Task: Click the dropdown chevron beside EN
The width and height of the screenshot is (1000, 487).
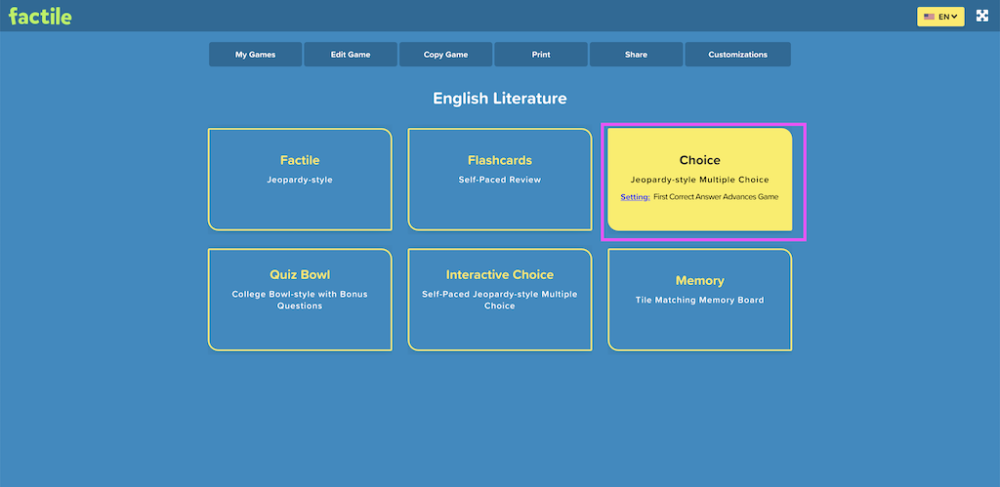Action: point(955,17)
